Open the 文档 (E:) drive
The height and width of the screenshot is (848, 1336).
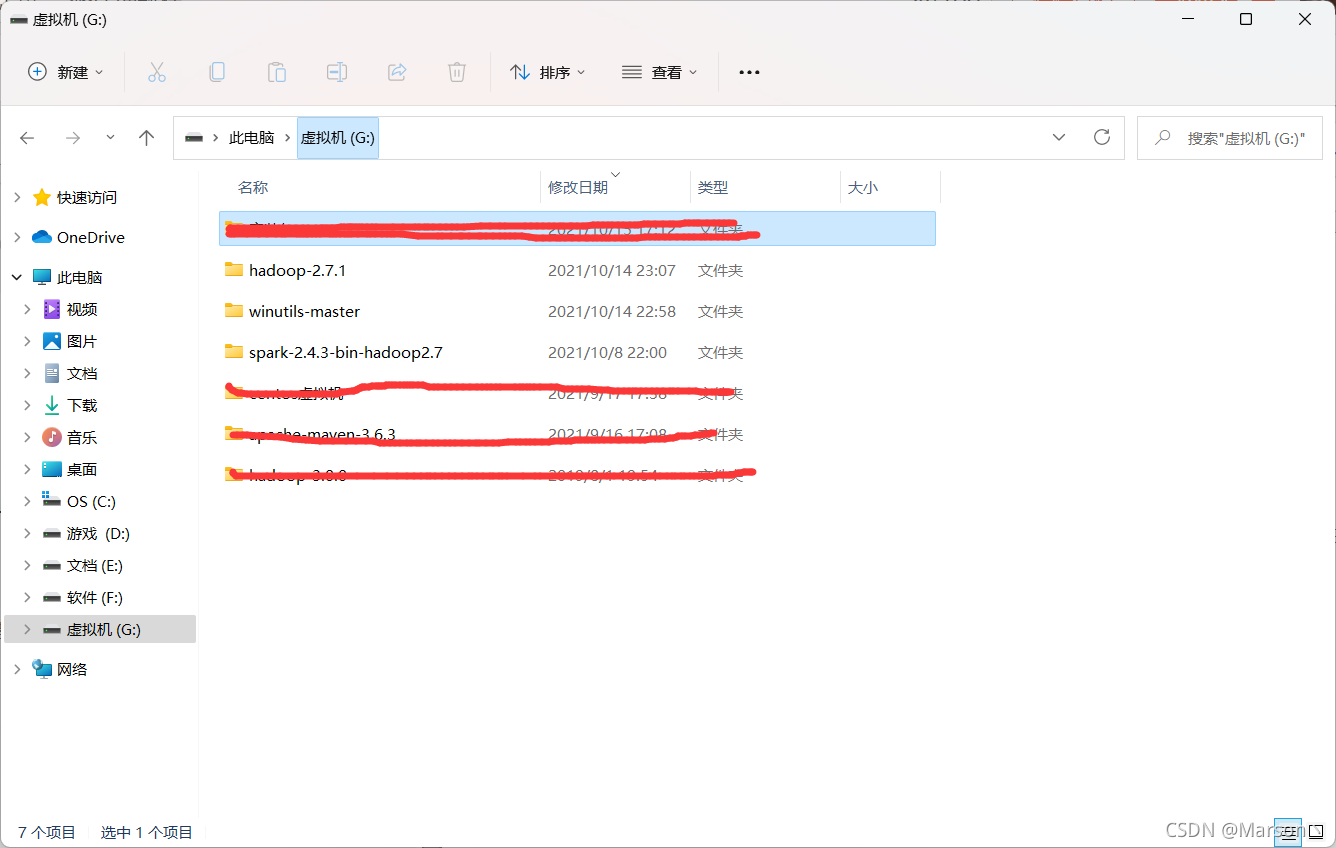coord(95,565)
